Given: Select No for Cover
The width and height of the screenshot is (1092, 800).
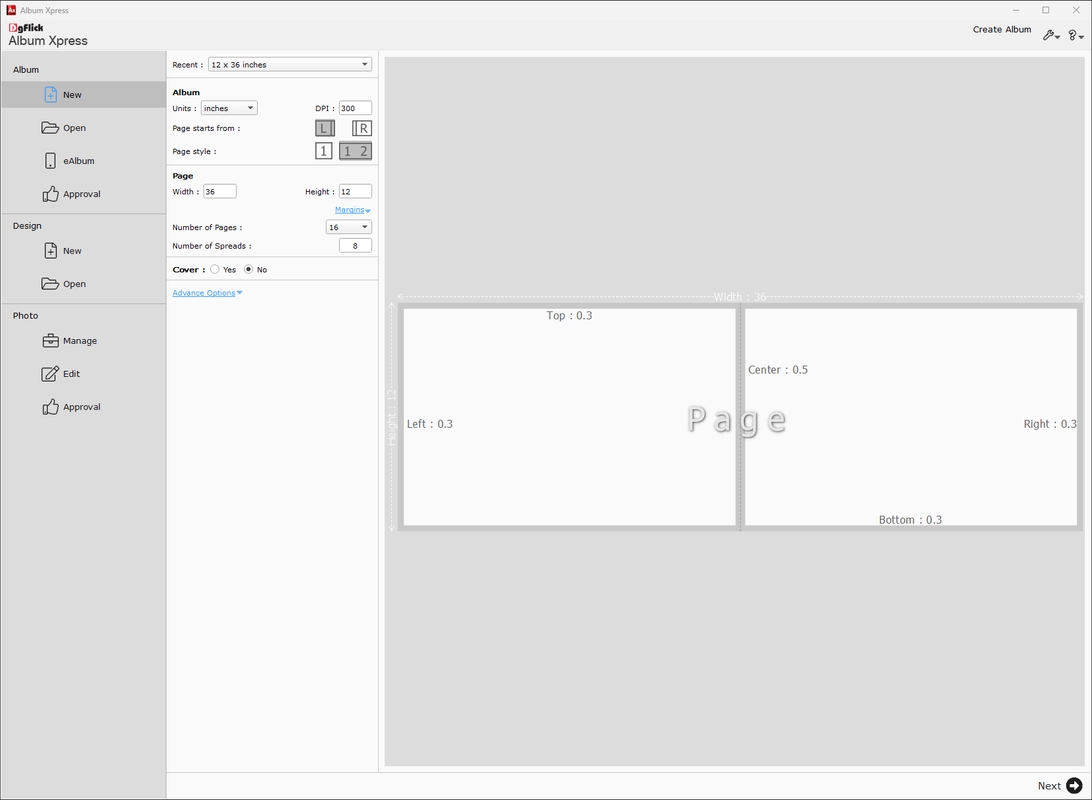Looking at the screenshot, I should (248, 269).
